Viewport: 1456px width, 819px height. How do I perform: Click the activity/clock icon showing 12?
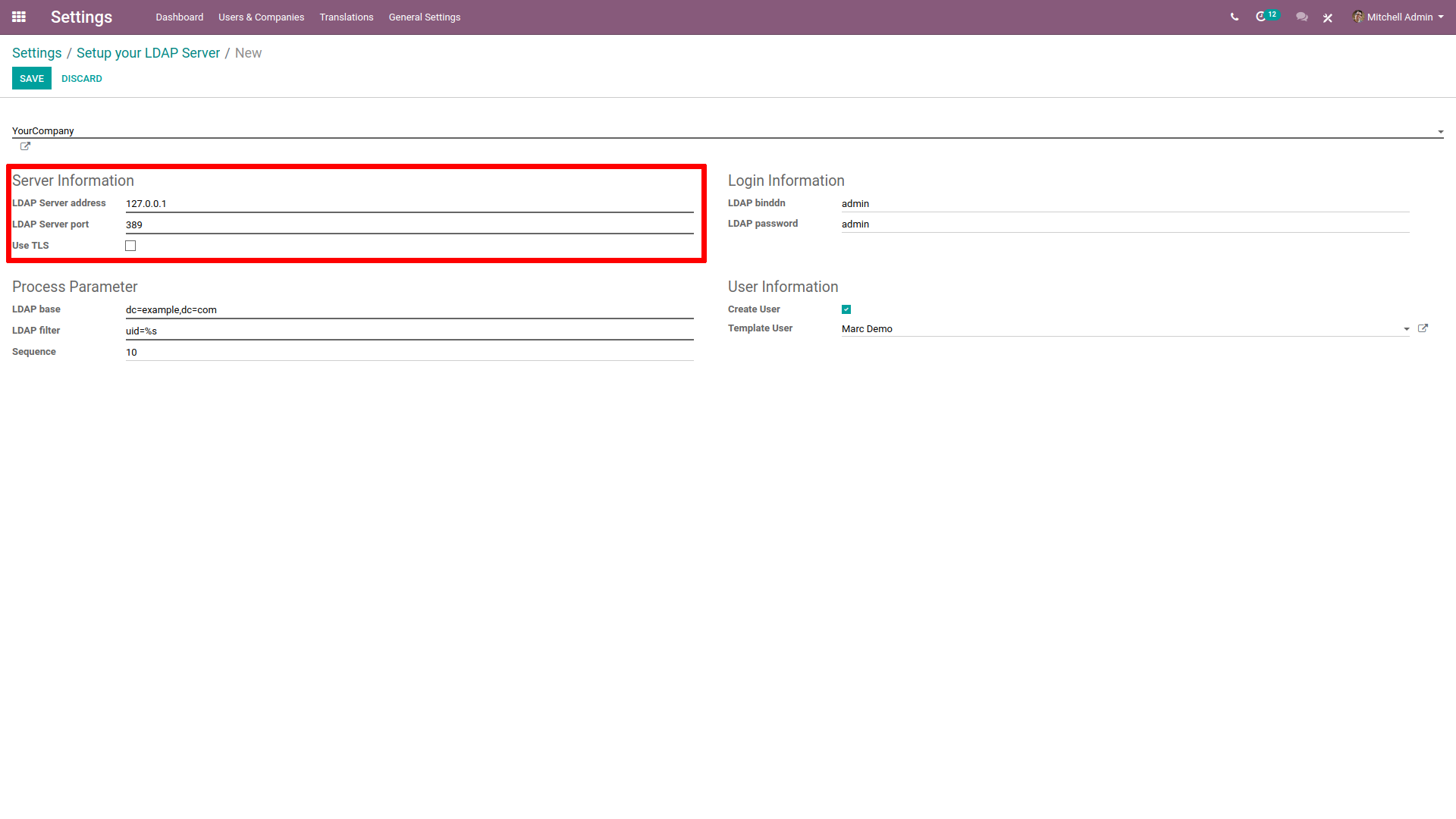(x=1265, y=17)
